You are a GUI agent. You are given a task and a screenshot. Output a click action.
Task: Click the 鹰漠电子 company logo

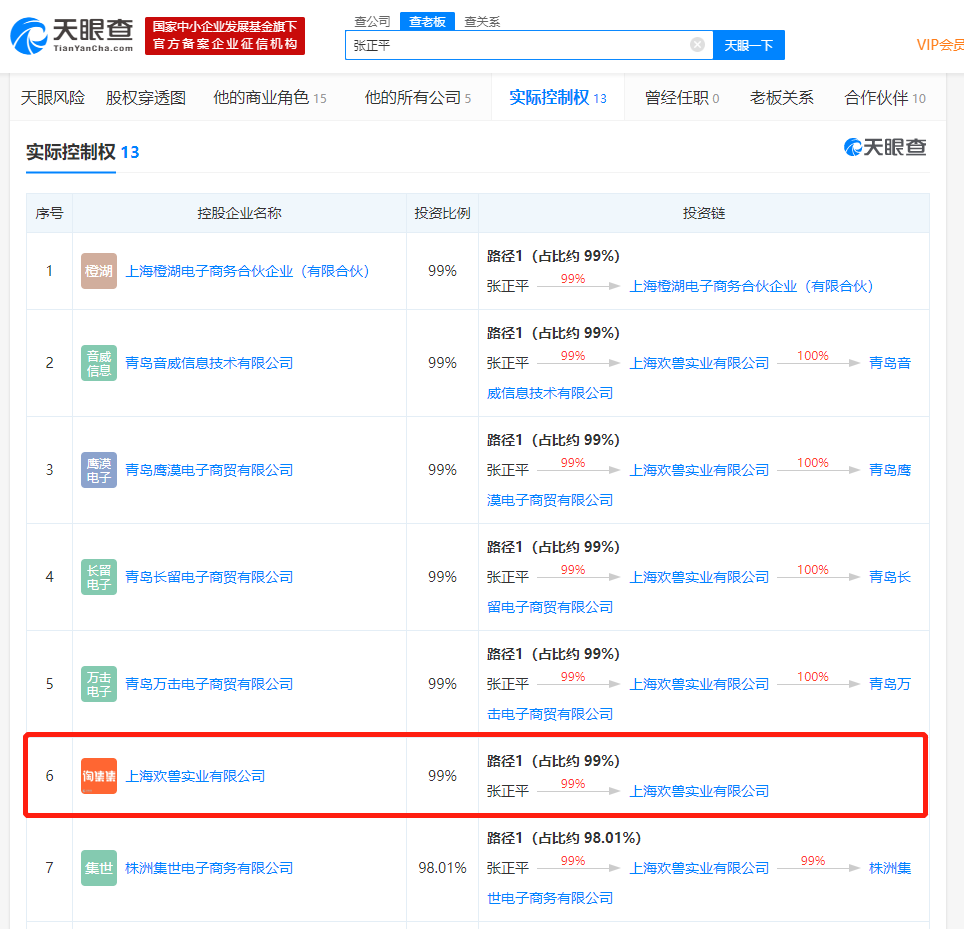click(99, 470)
